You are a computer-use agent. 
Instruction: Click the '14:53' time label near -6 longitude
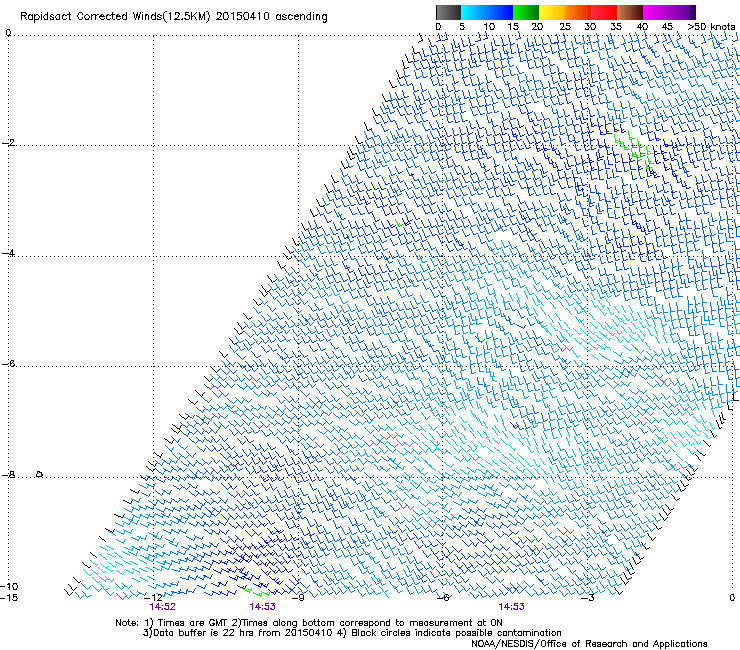[x=511, y=607]
